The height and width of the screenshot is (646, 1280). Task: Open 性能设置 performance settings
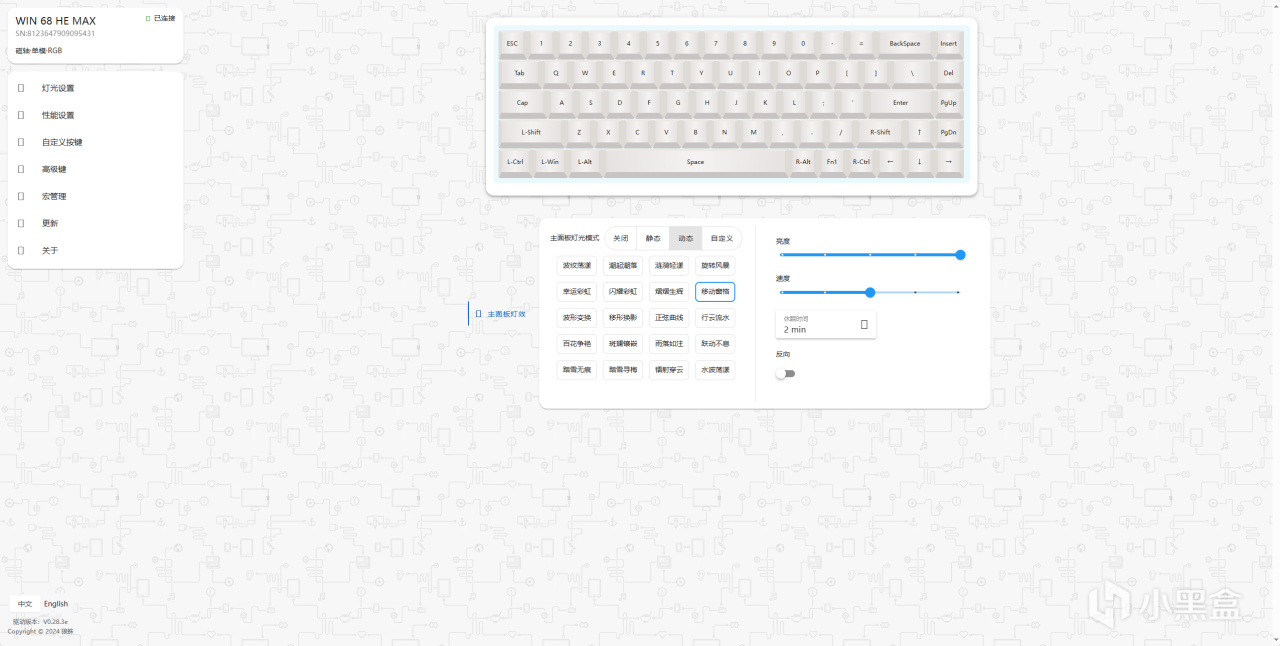95,115
